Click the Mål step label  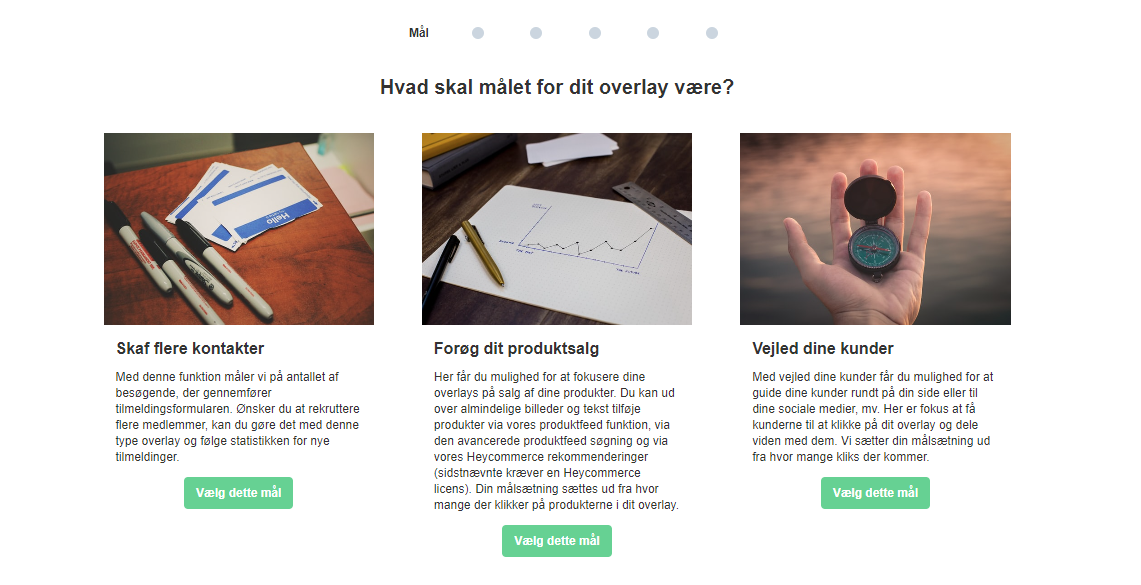coord(418,33)
